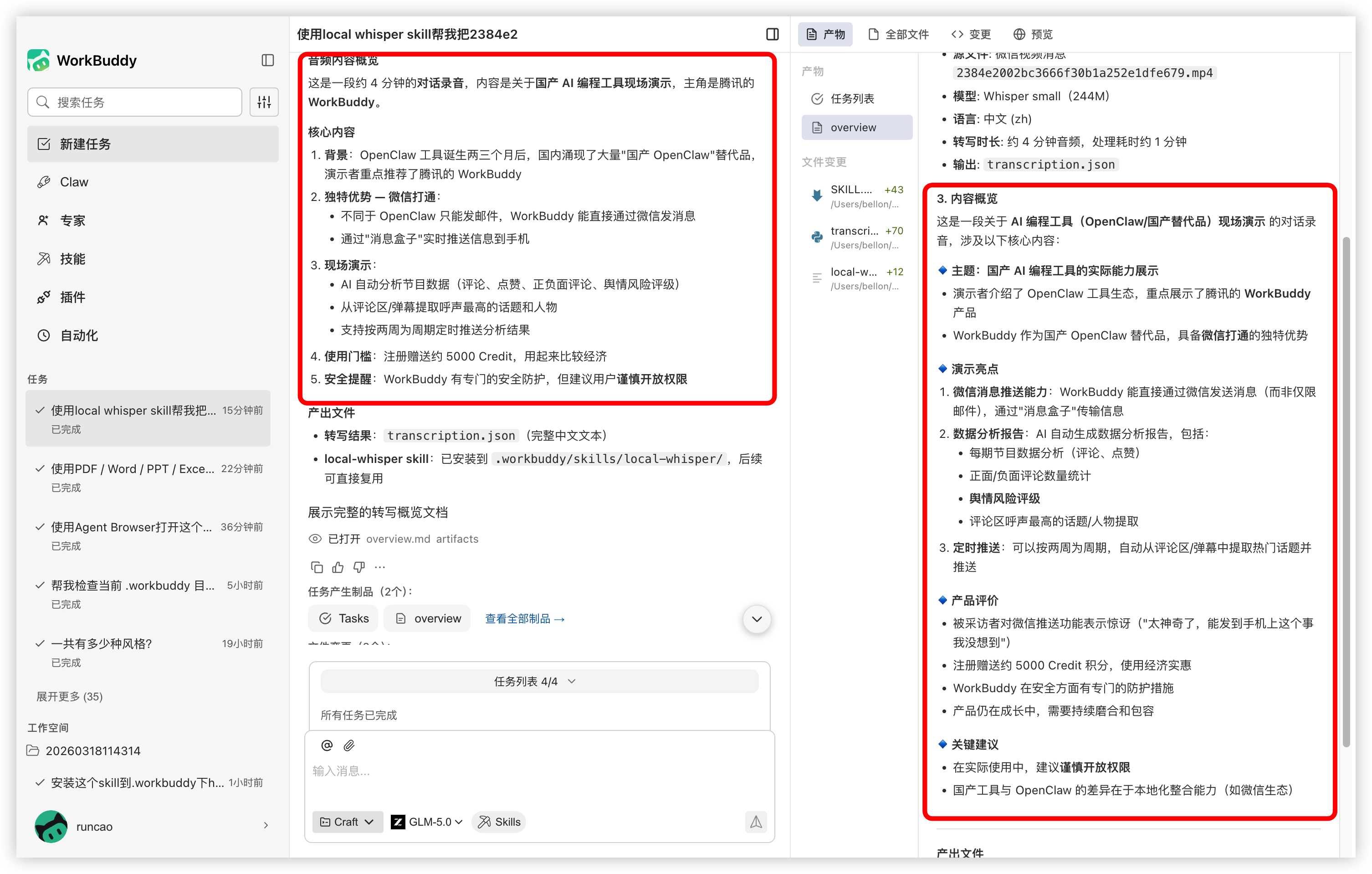Switch to the 预览 tab
1372x874 pixels.
coord(1033,34)
